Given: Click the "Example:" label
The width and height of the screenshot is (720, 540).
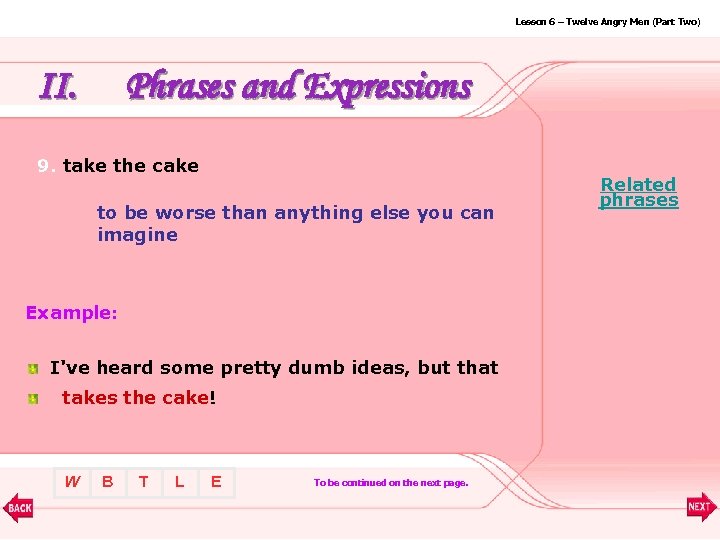Looking at the screenshot, I should pyautogui.click(x=72, y=313).
